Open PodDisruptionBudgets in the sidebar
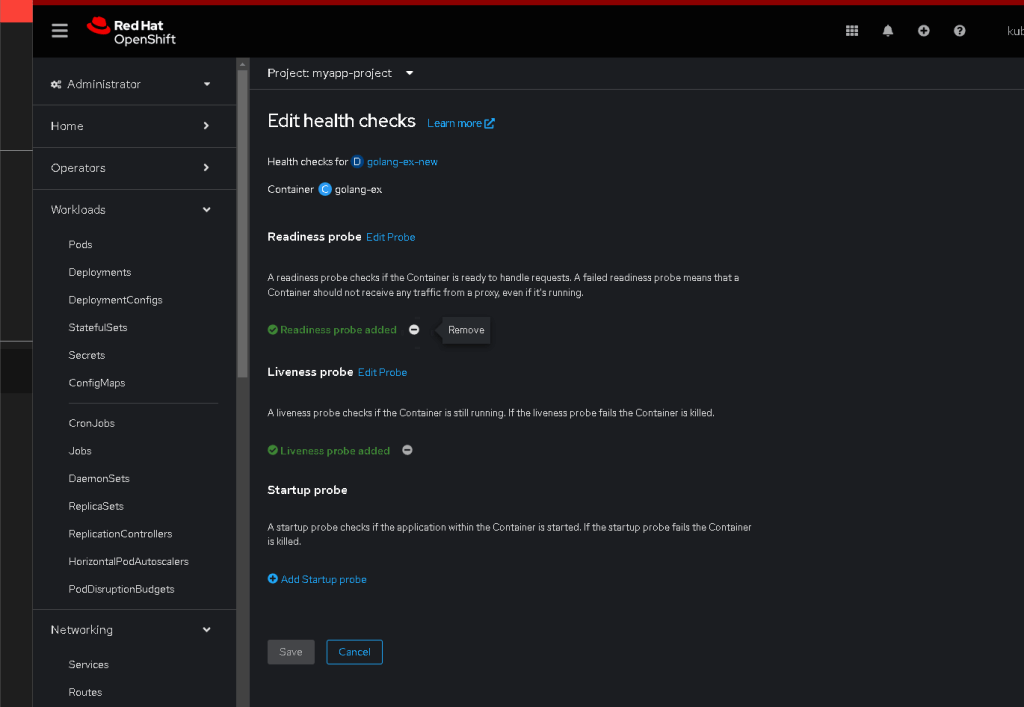Image resolution: width=1024 pixels, height=707 pixels. [121, 589]
